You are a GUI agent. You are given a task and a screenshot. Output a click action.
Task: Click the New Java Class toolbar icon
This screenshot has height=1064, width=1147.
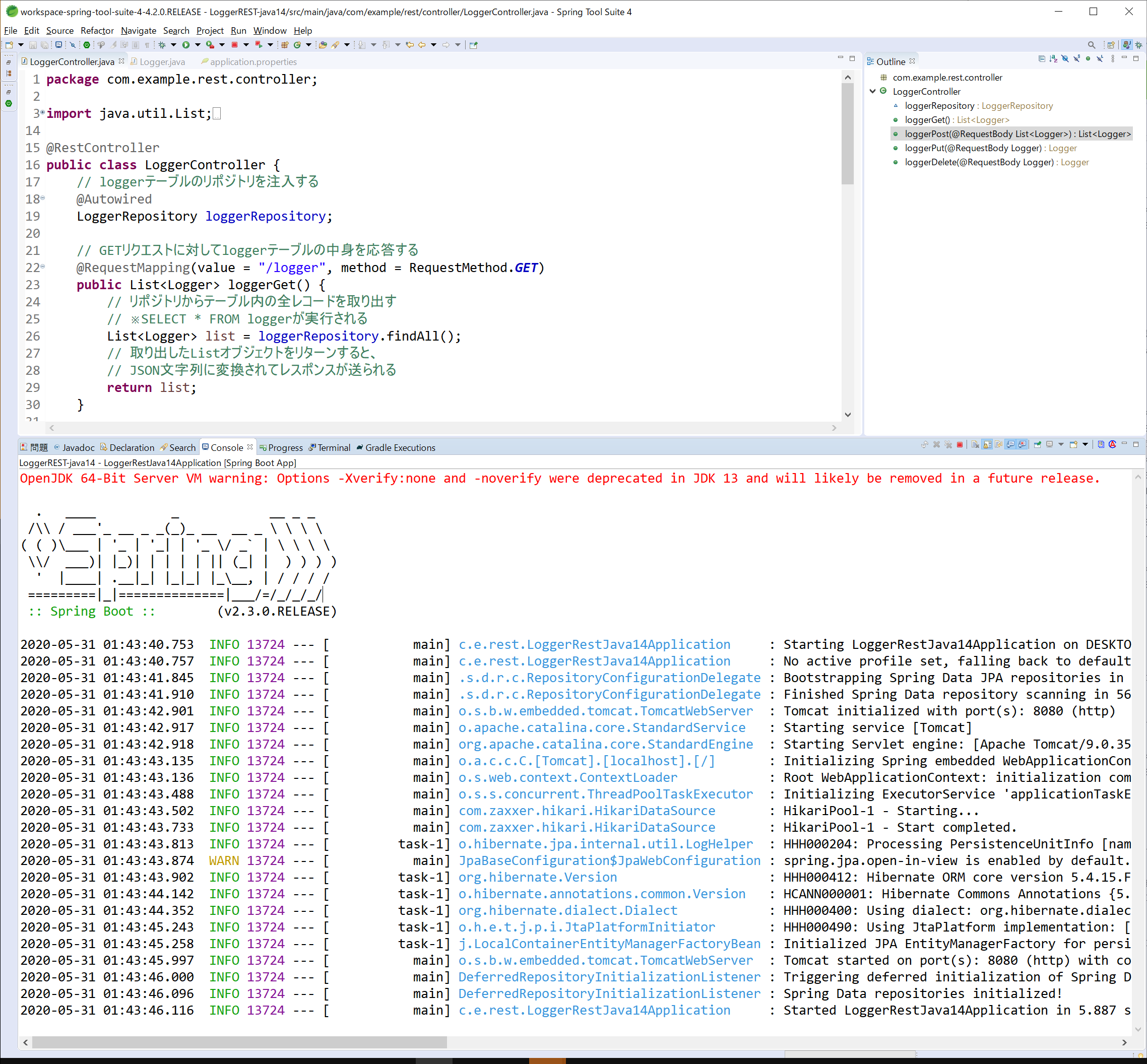297,45
